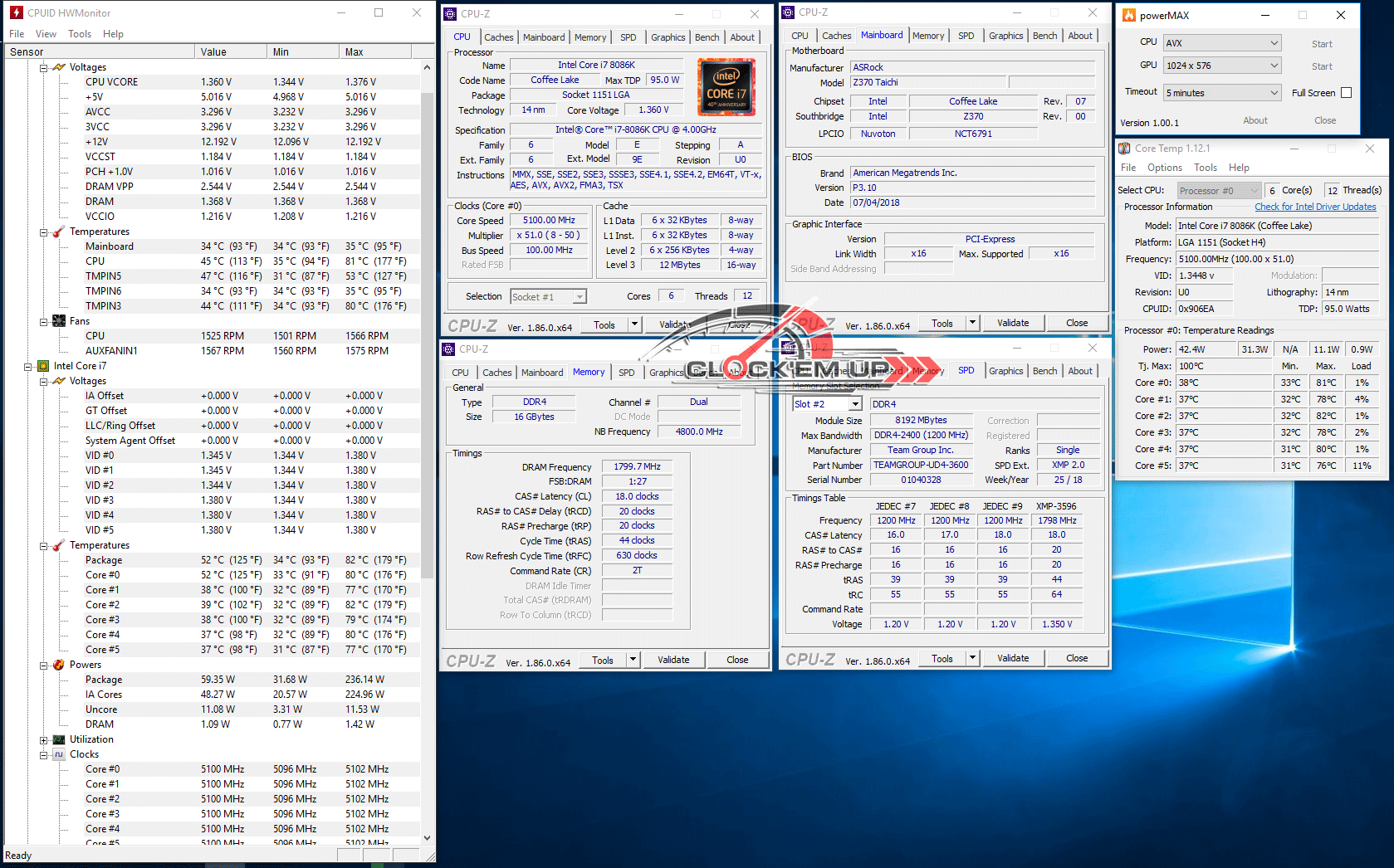Viewport: 1394px width, 868px height.
Task: Switch to the Caches tab in CPU-Z
Action: pyautogui.click(x=498, y=37)
